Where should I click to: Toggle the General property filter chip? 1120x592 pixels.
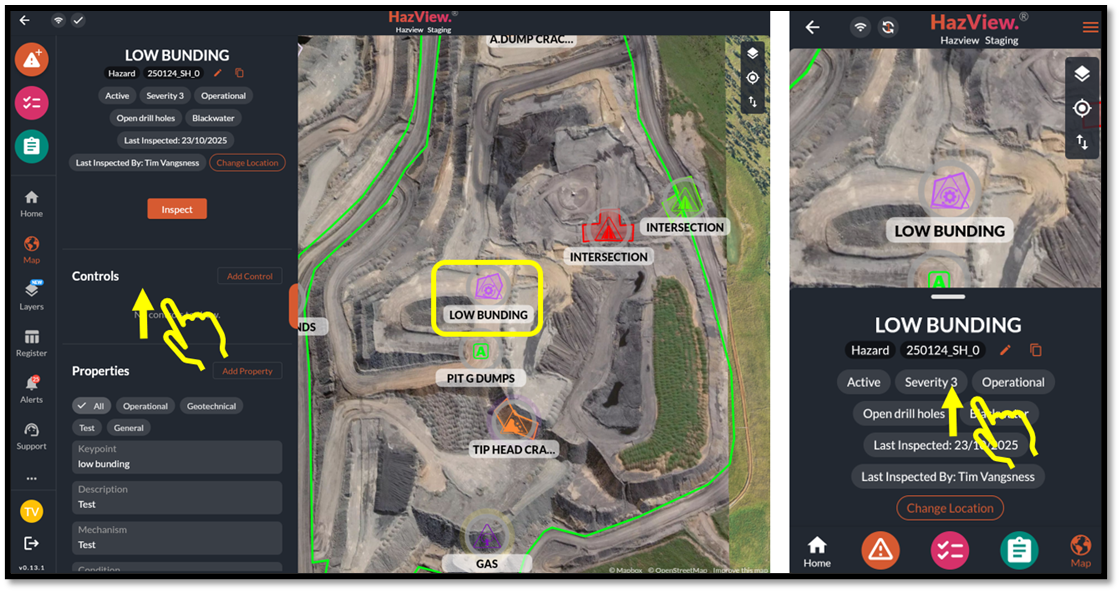128,428
